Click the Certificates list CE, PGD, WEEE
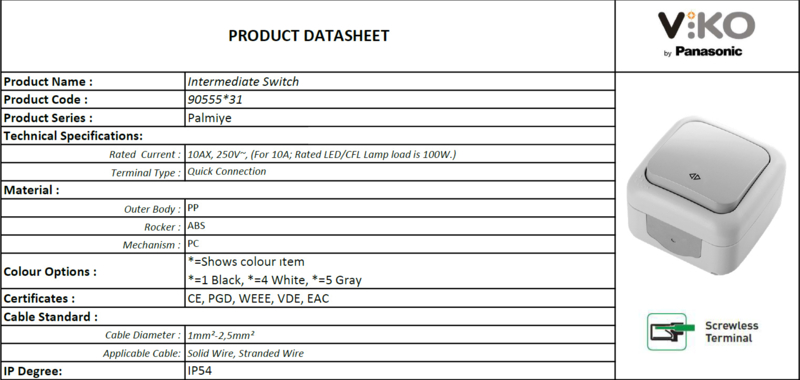This screenshot has height=380, width=800. (x=258, y=299)
